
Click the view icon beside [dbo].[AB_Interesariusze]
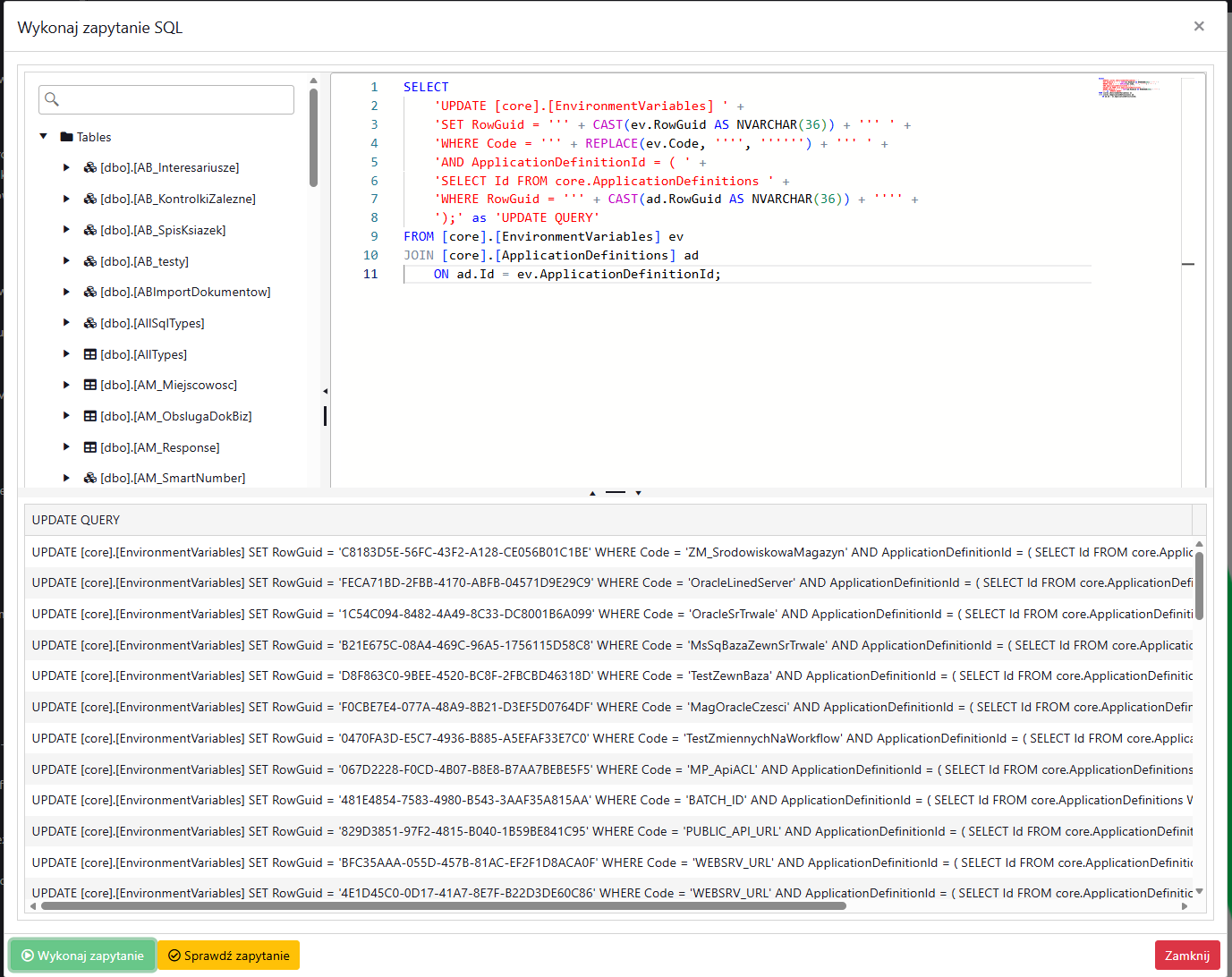pos(90,167)
